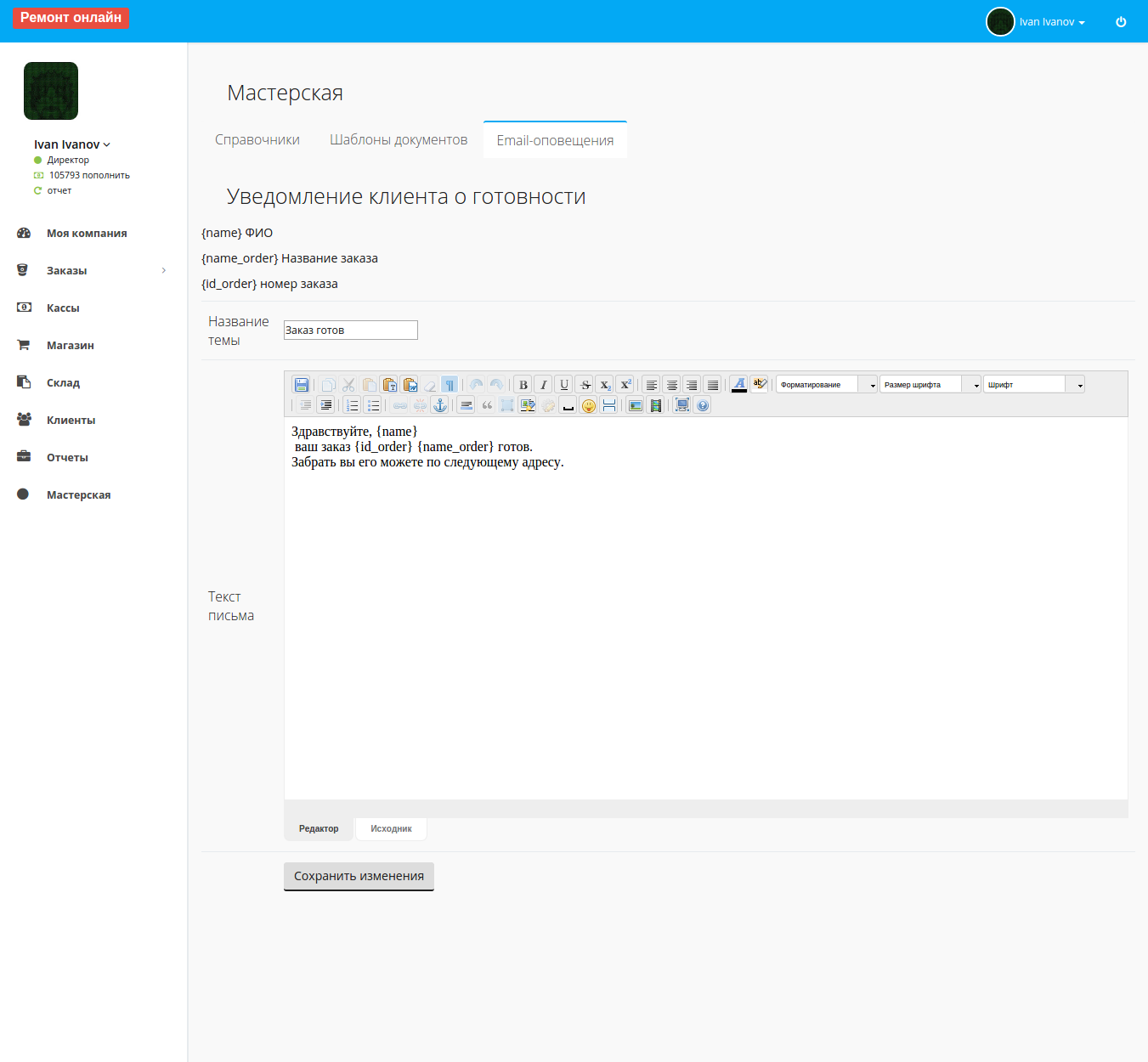Align text right in the editor
Image resolution: width=1148 pixels, height=1062 pixels.
(x=693, y=385)
